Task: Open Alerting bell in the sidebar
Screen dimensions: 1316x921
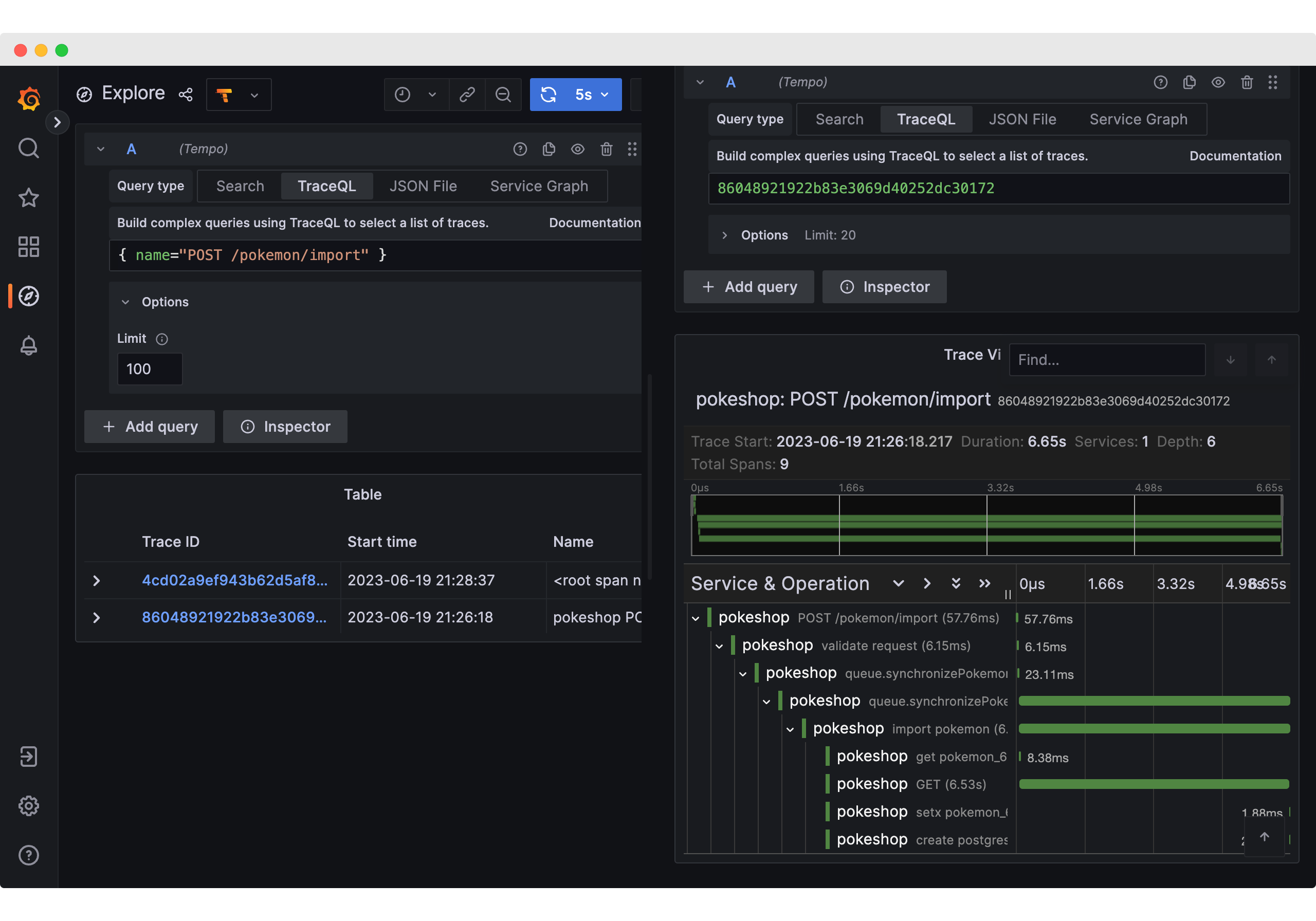Action: click(29, 345)
